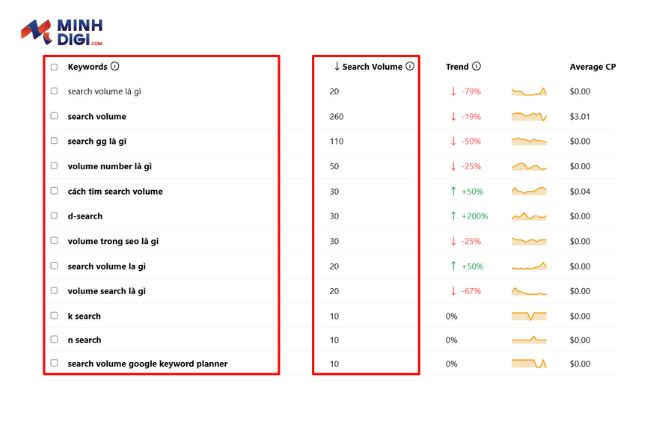646x423 pixels.
Task: Click the red down arrow beside -79%
Action: click(453, 91)
